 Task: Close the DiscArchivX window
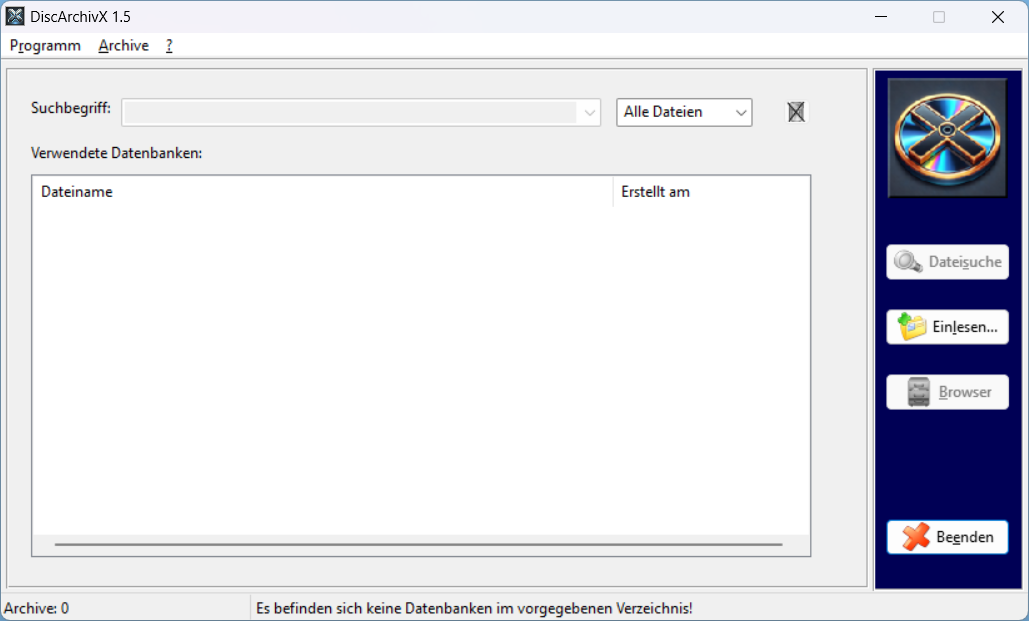coord(997,17)
